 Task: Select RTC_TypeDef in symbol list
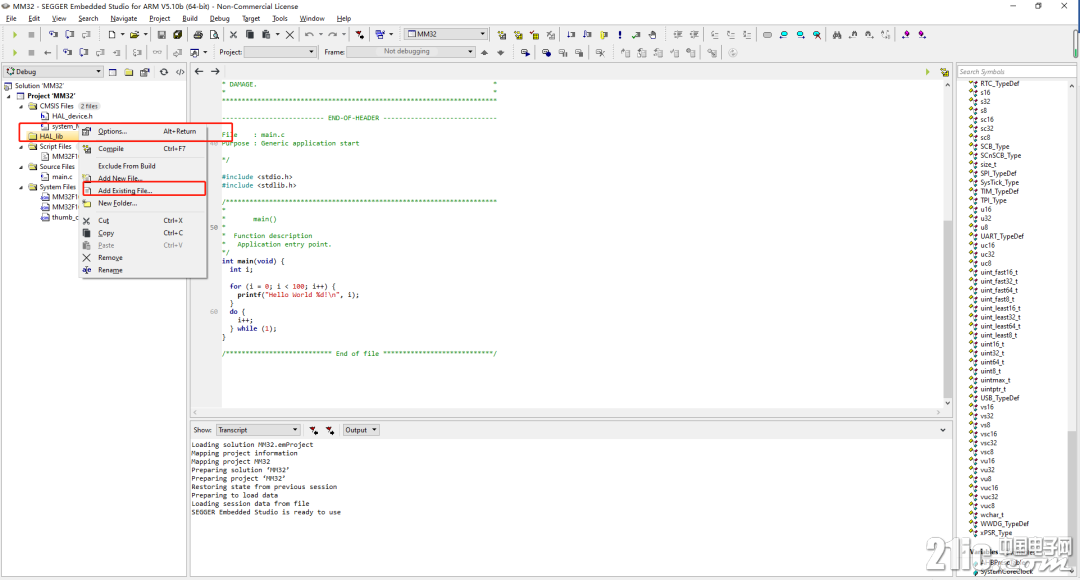(999, 83)
